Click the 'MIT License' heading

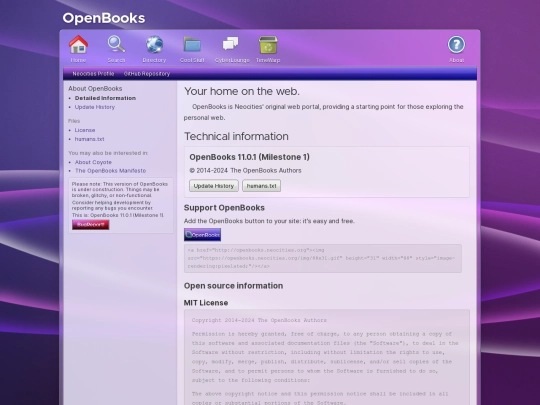tap(206, 303)
